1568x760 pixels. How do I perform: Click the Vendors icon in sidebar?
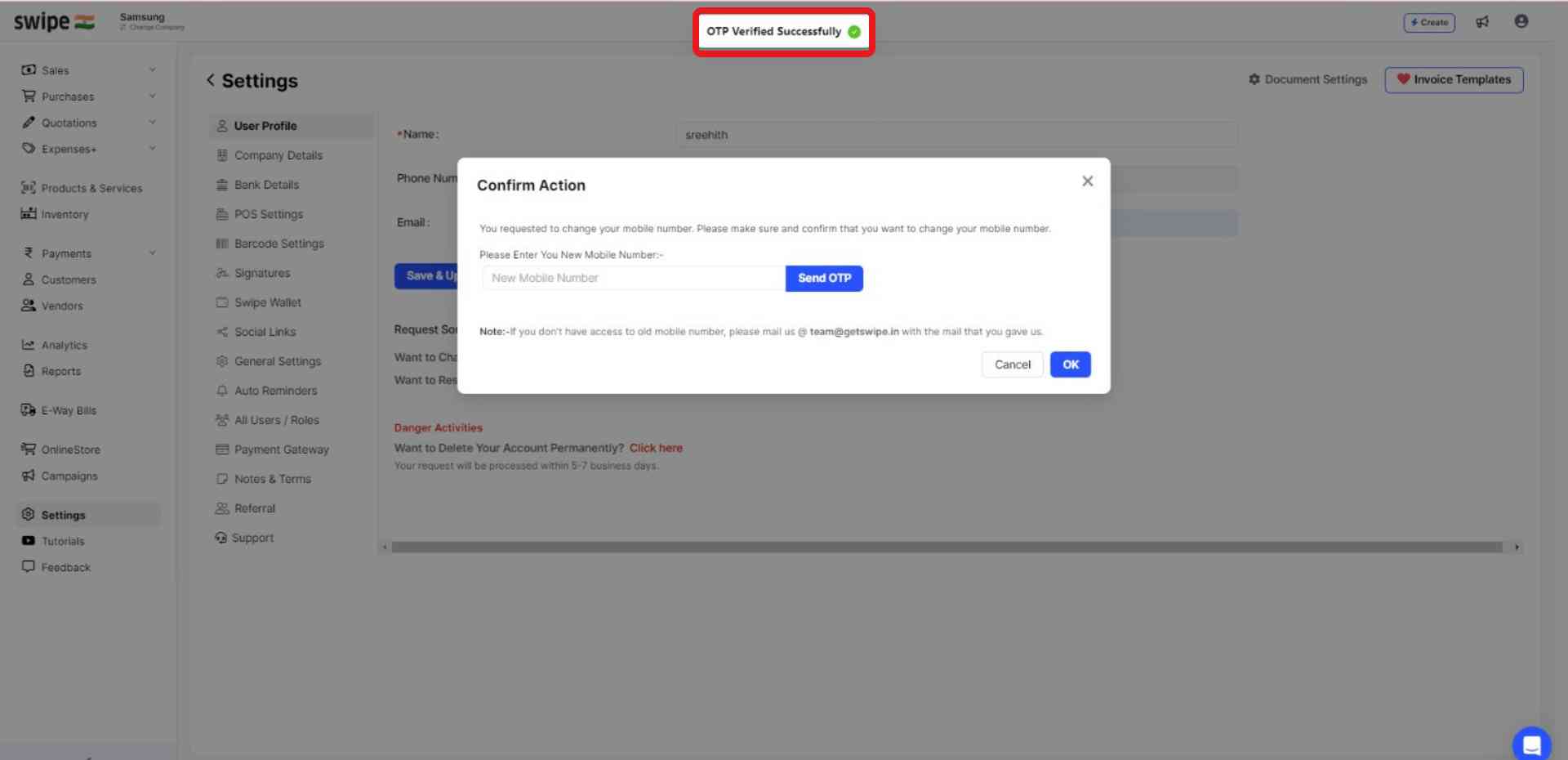pos(29,306)
